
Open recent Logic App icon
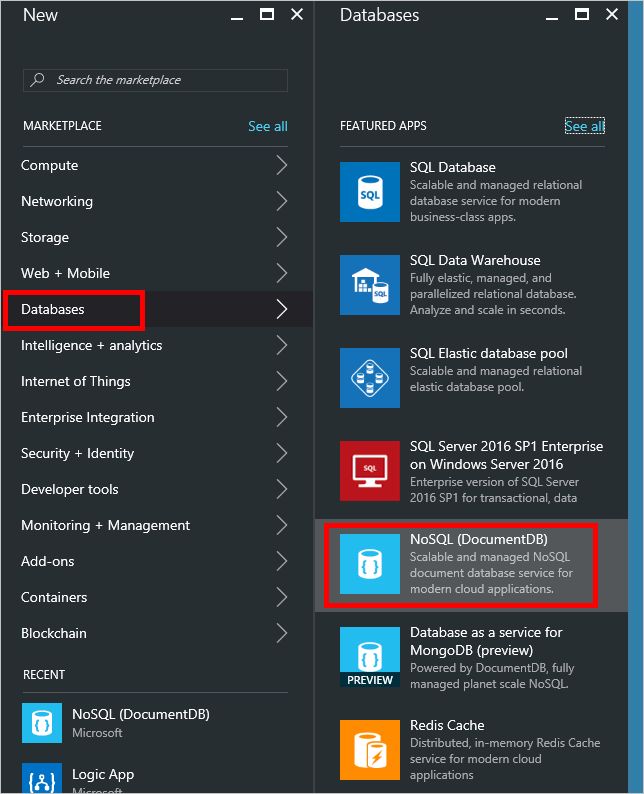pos(42,778)
